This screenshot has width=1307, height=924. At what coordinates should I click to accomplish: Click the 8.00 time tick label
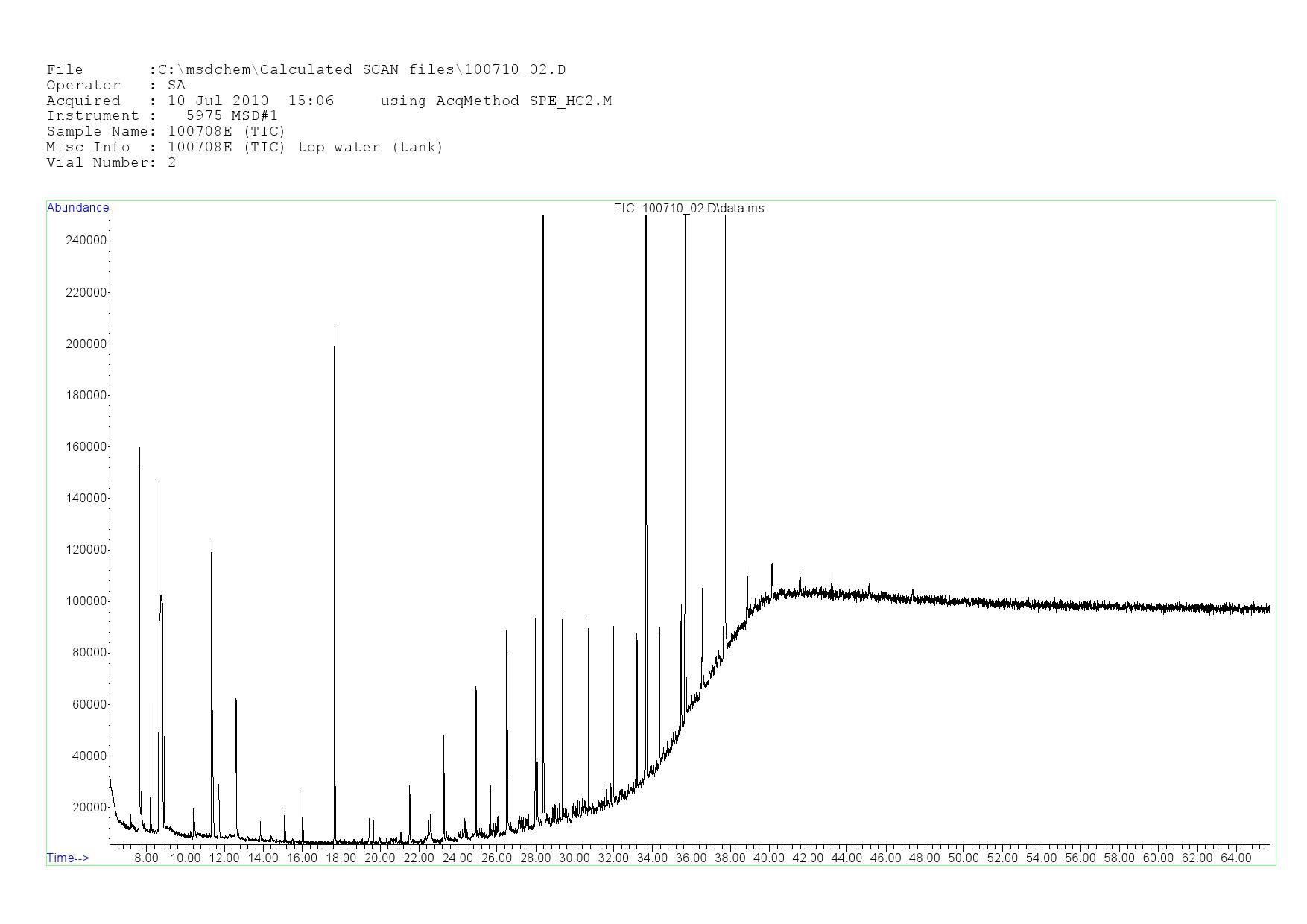coord(146,858)
